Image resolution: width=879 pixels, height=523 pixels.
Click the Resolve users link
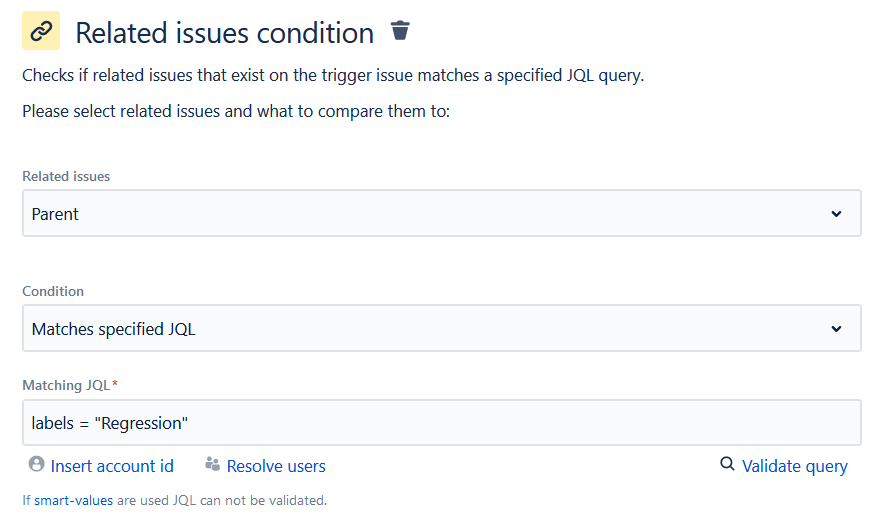[276, 466]
